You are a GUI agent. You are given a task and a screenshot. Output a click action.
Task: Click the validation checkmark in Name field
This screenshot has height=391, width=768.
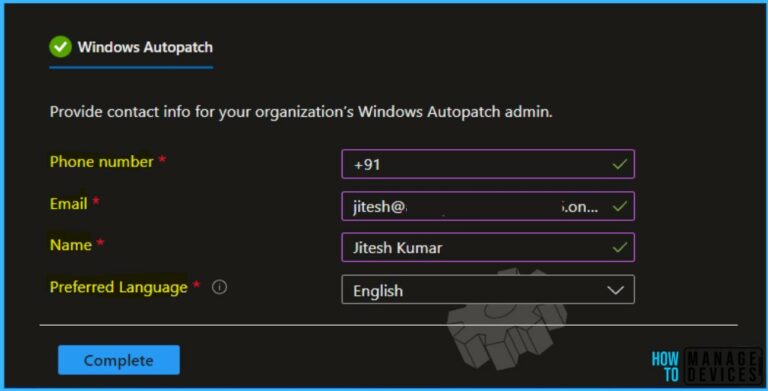pos(620,247)
